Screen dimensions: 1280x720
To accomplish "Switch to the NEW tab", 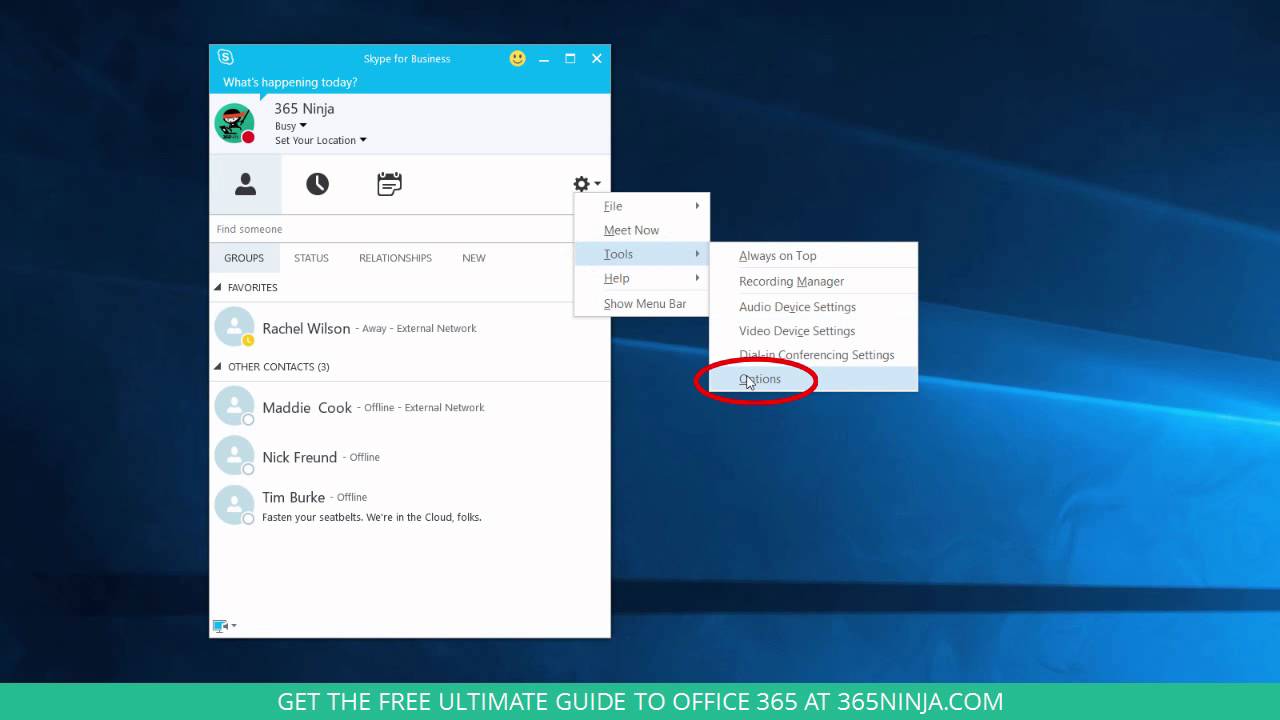I will pos(474,258).
